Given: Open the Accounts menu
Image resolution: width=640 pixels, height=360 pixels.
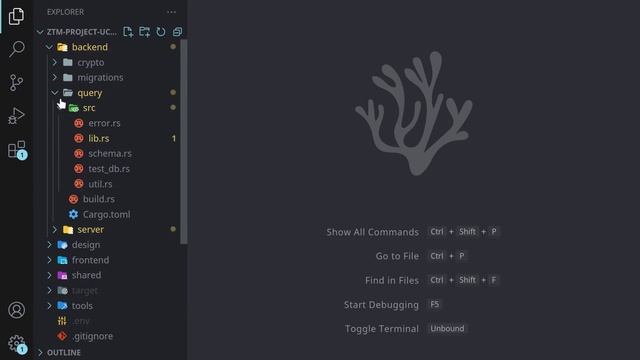Looking at the screenshot, I should (16, 310).
